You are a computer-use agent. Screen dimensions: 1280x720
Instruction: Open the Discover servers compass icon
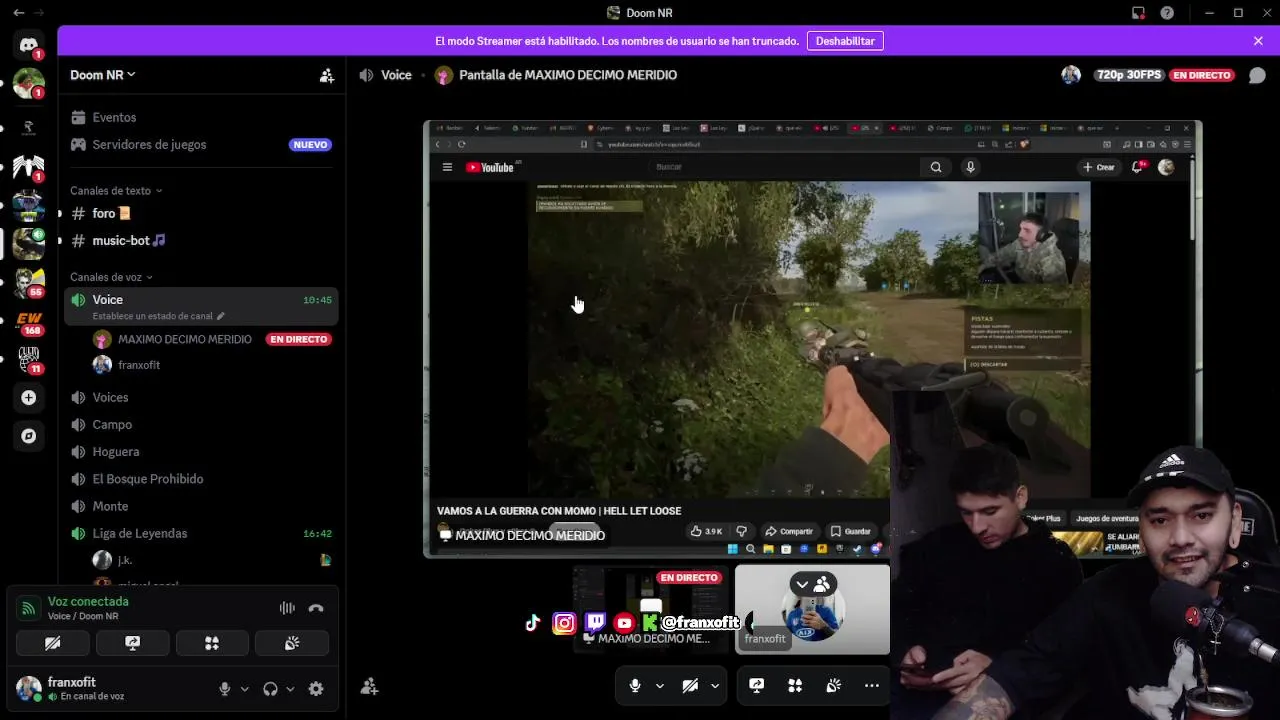click(28, 436)
